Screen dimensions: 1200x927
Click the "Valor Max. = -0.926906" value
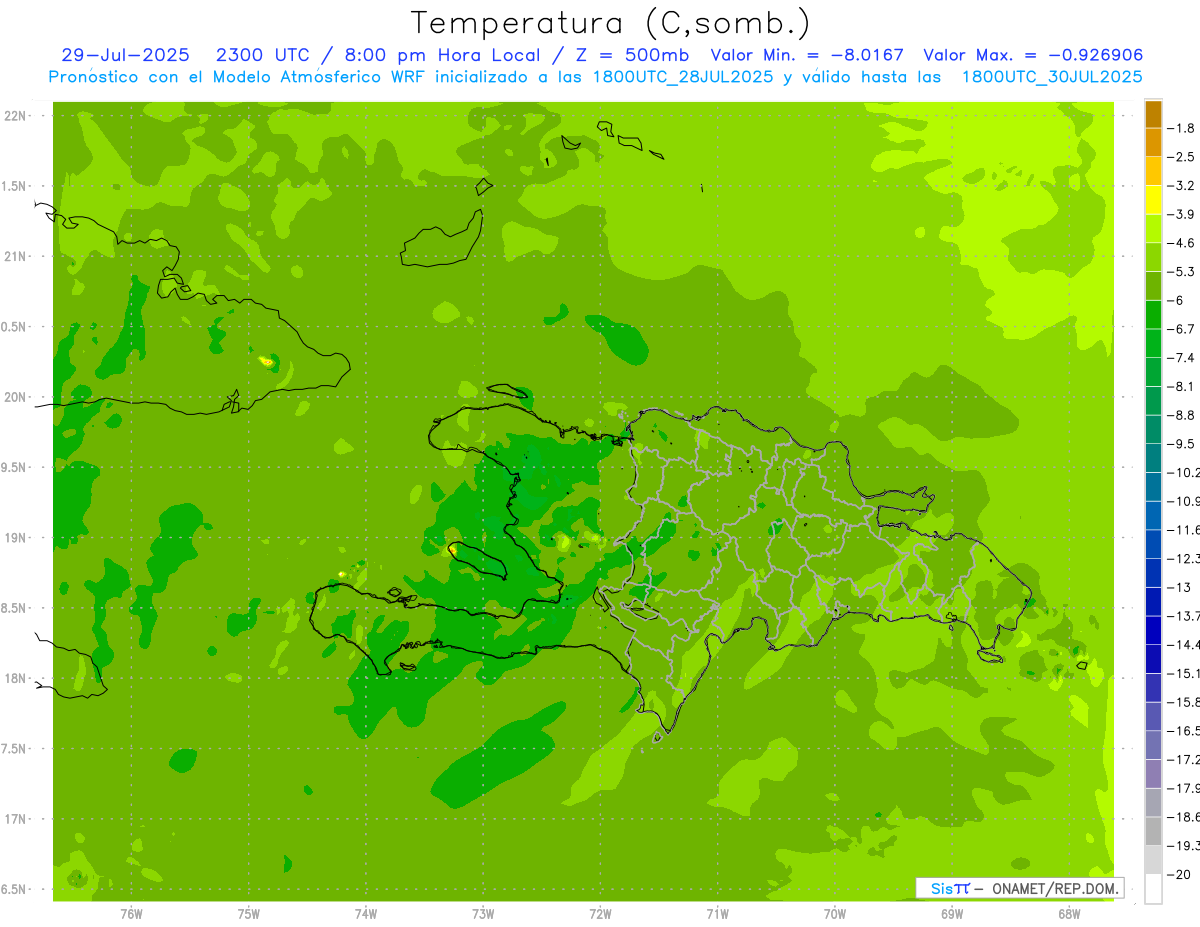click(1033, 55)
